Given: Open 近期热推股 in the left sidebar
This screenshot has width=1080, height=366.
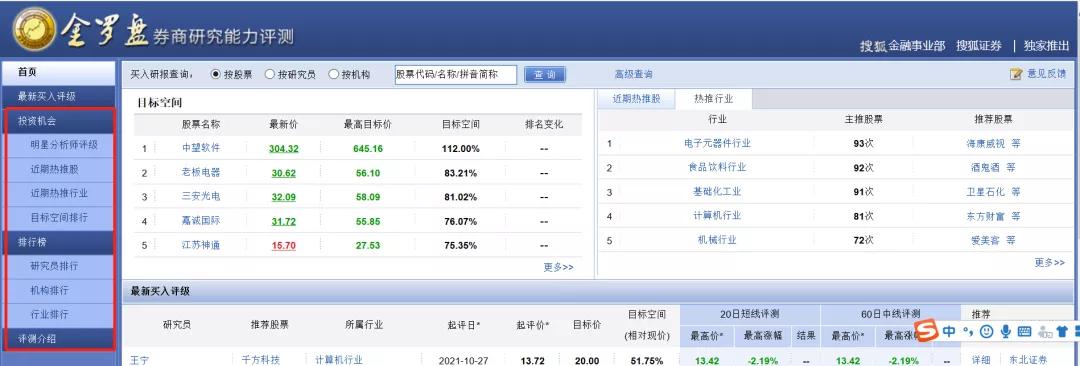Looking at the screenshot, I should click(x=60, y=169).
